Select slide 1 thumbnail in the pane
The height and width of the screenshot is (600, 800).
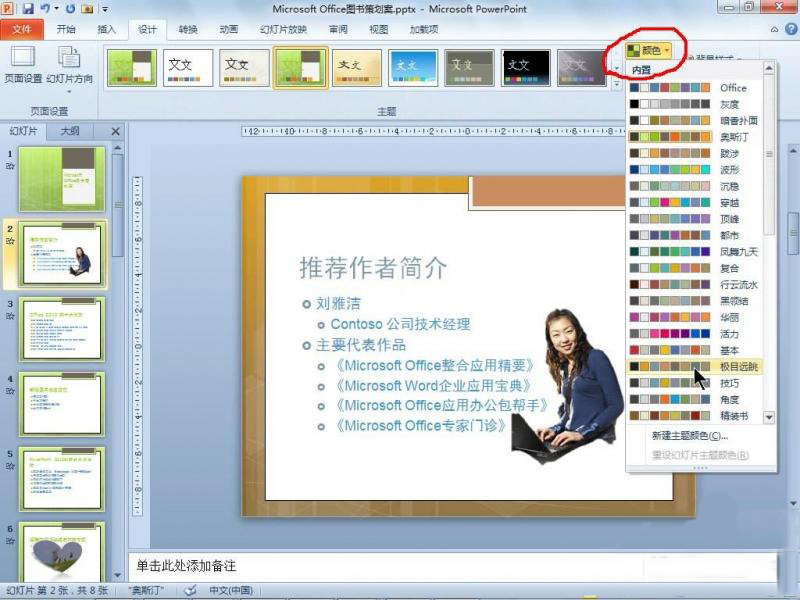tap(62, 179)
